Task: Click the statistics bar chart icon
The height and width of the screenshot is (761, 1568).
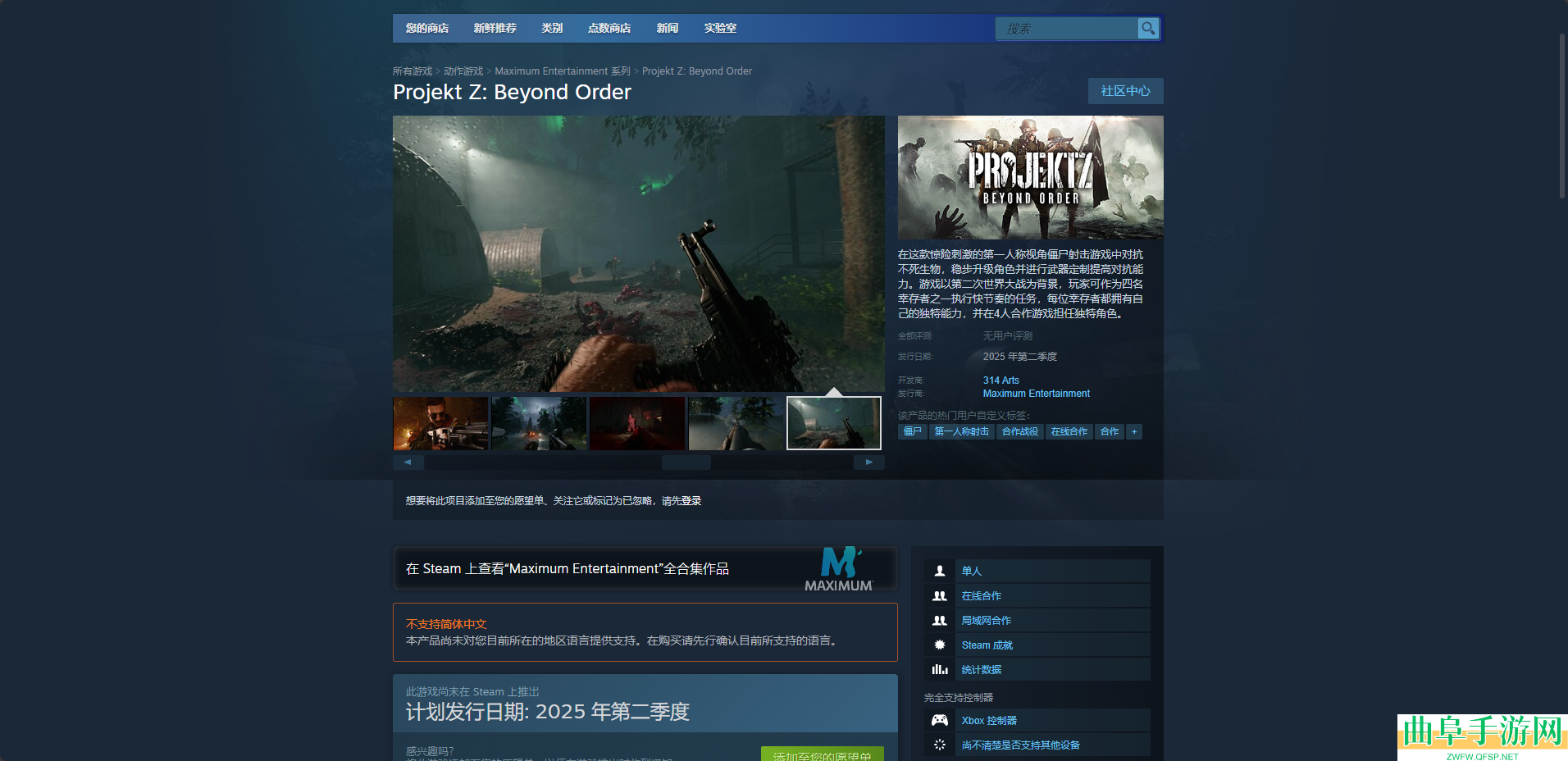Action: coord(940,670)
